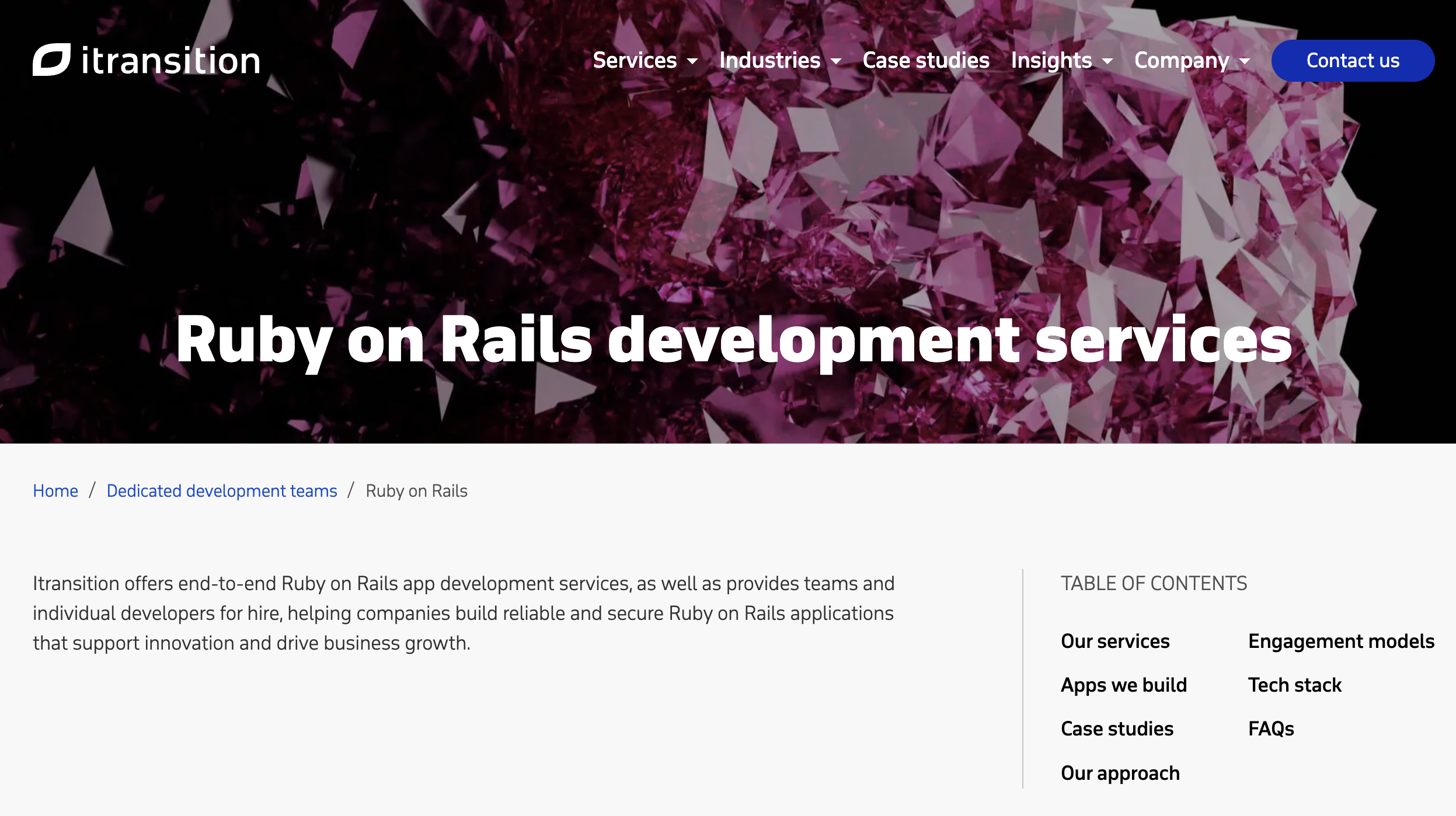
Task: Expand the Services dropdown arrow
Action: click(x=692, y=61)
